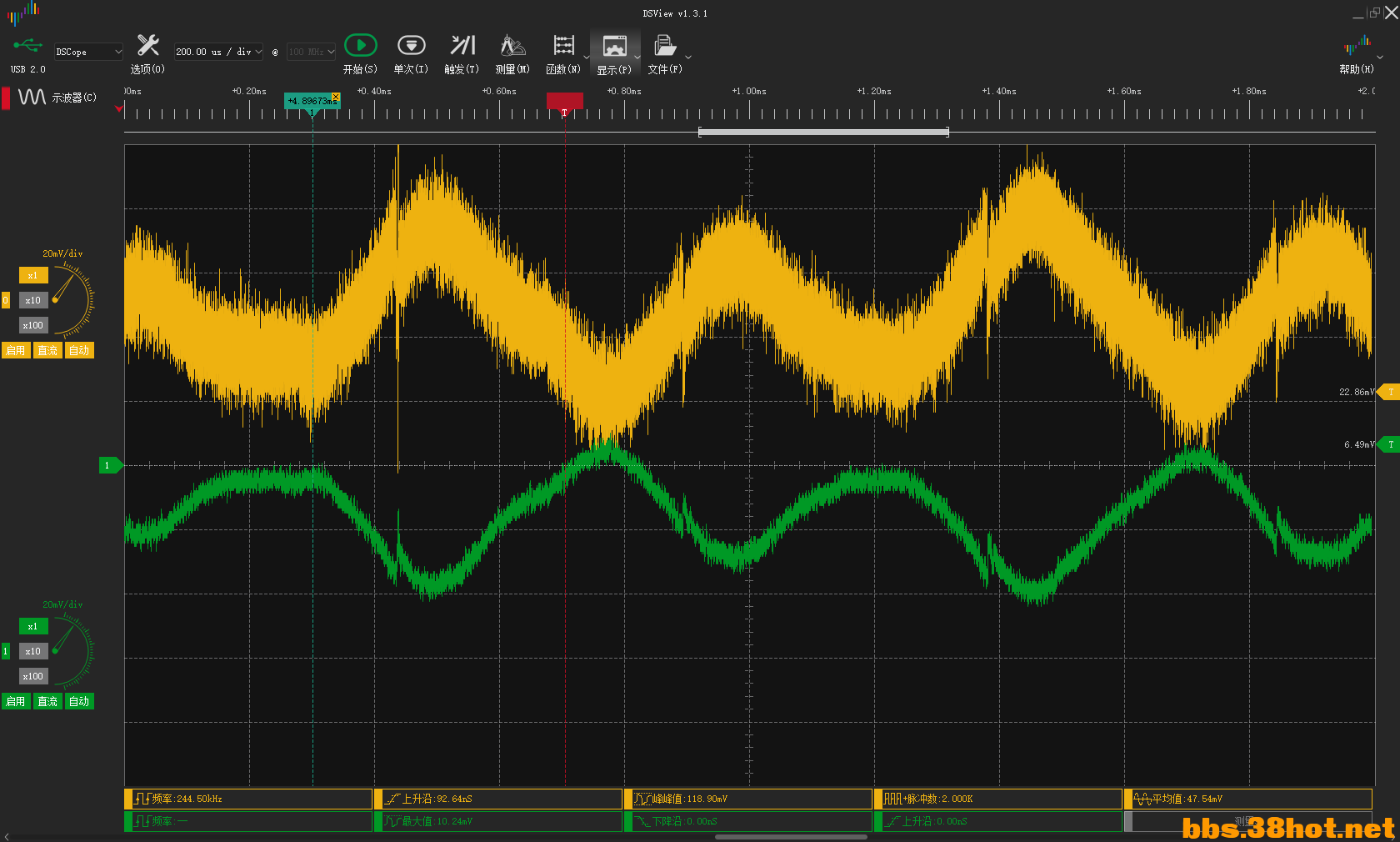Select x1 probe for yellow channel 0
Screen dimensions: 1400x842
coord(33,275)
